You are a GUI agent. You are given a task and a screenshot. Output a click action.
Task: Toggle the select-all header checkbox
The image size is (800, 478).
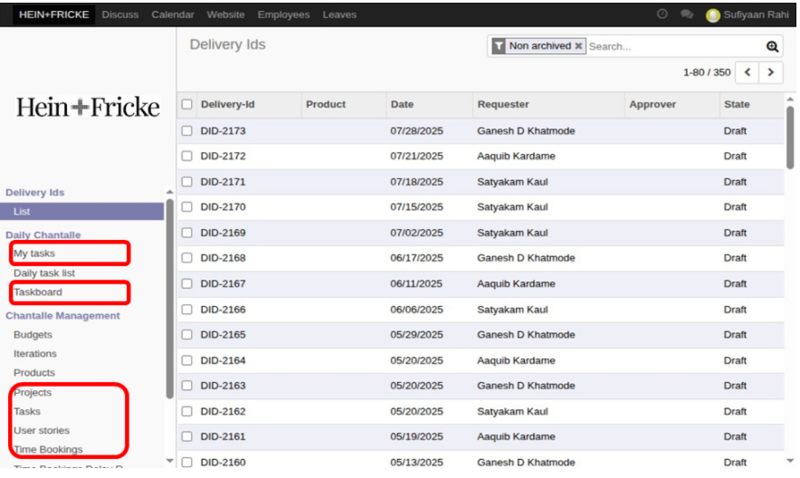coord(187,104)
